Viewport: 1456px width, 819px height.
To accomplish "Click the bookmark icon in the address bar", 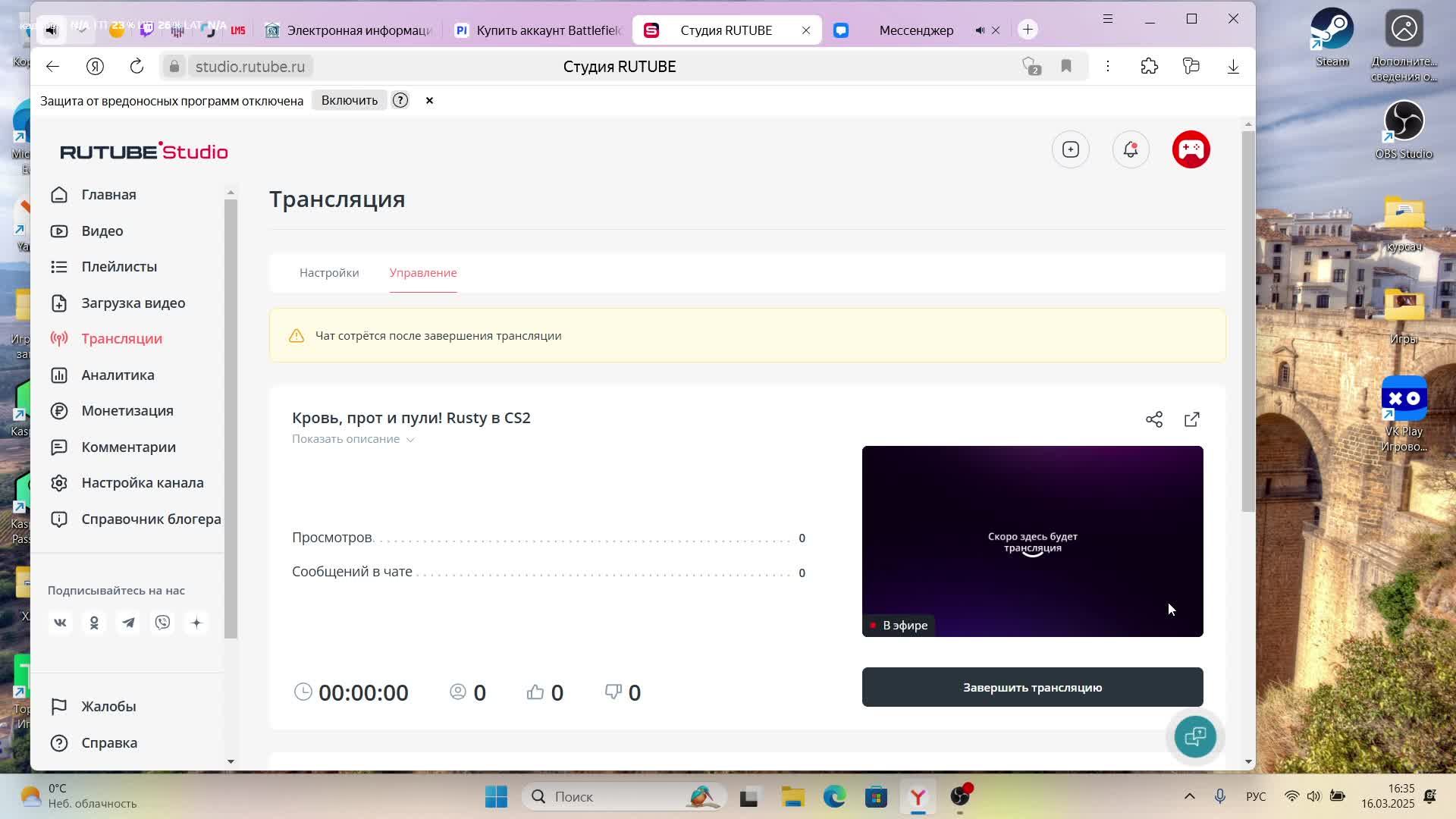I will click(1066, 67).
